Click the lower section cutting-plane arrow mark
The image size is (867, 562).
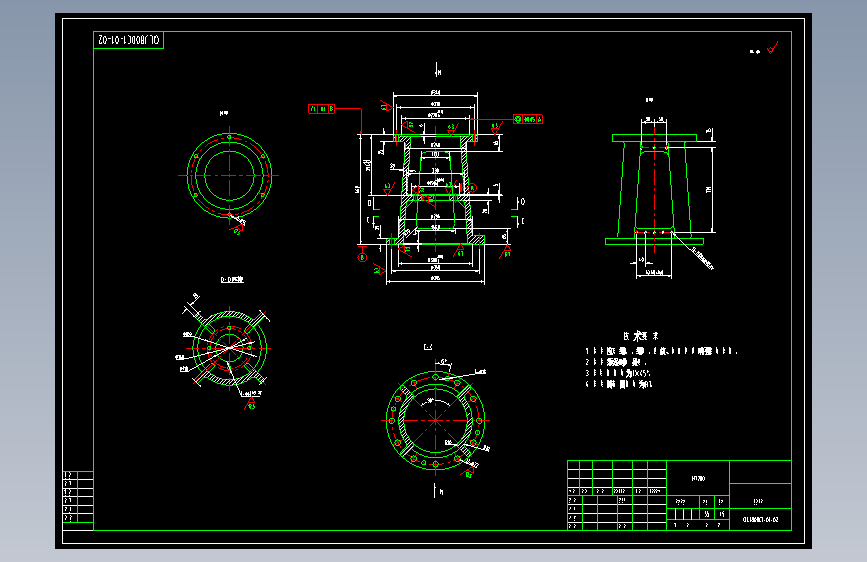tap(438, 491)
